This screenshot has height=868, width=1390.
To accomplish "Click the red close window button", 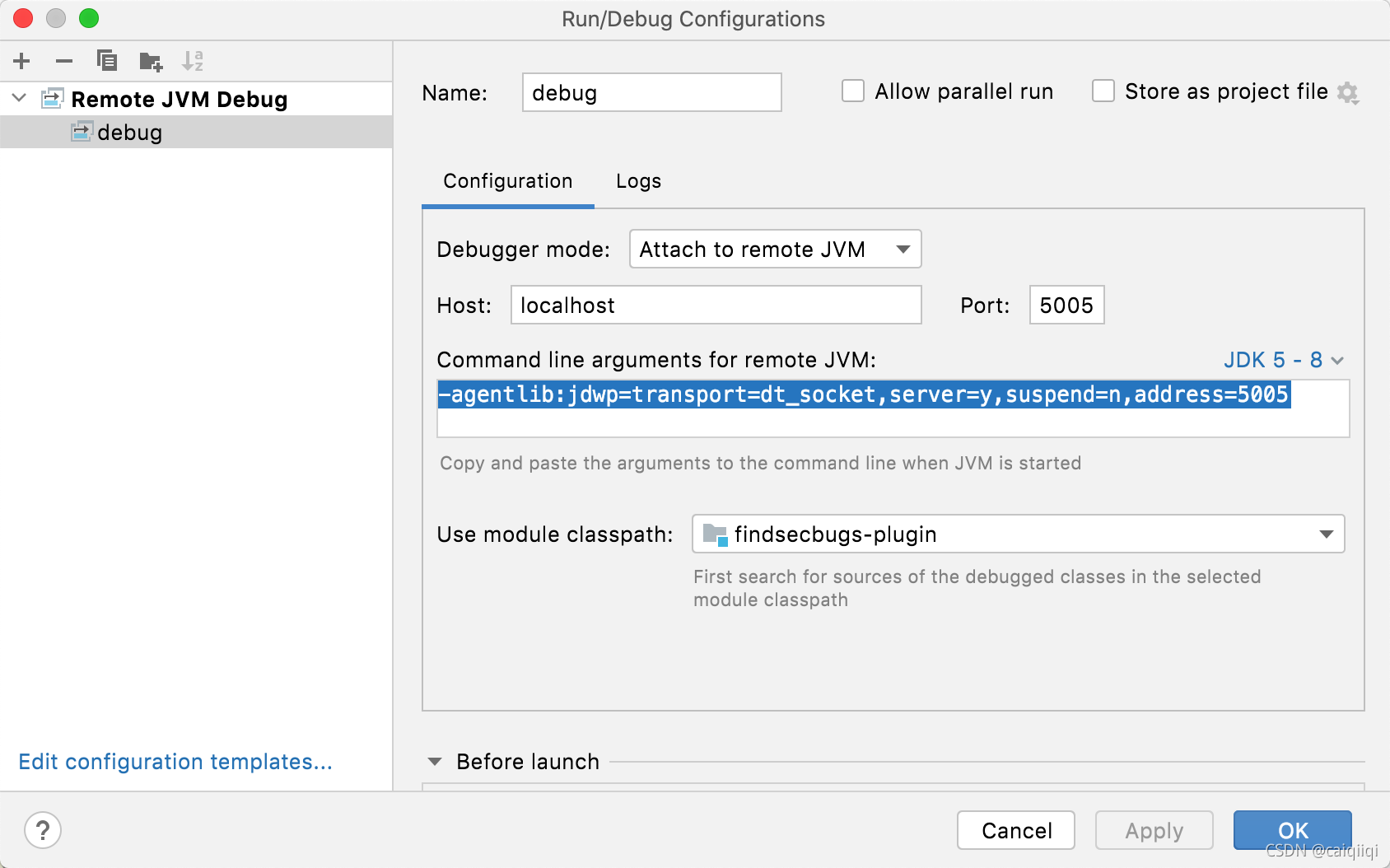I will tap(23, 18).
